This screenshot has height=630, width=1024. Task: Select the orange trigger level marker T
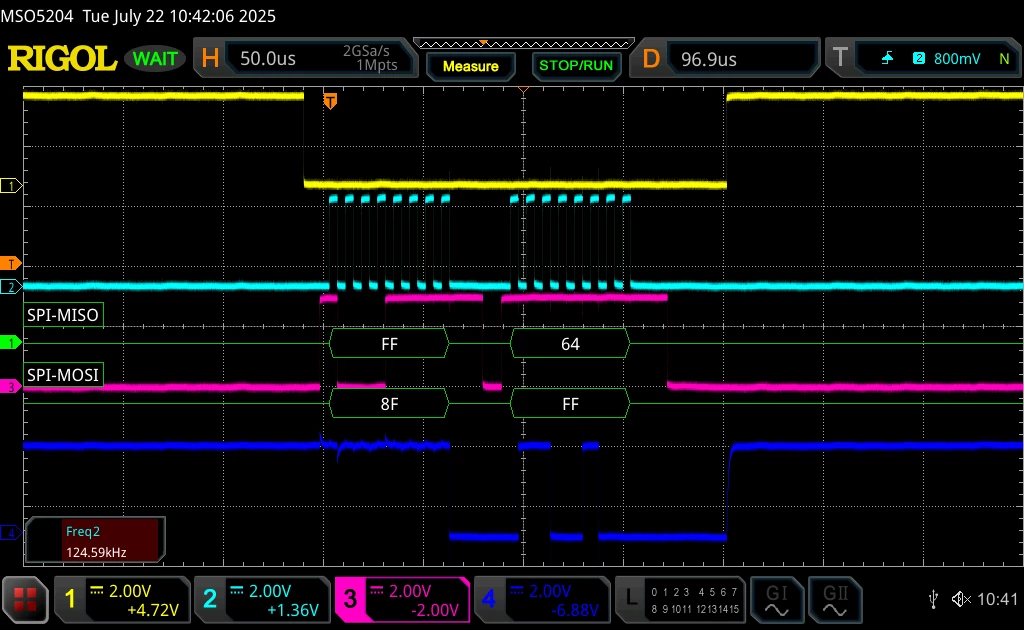pyautogui.click(x=10, y=264)
